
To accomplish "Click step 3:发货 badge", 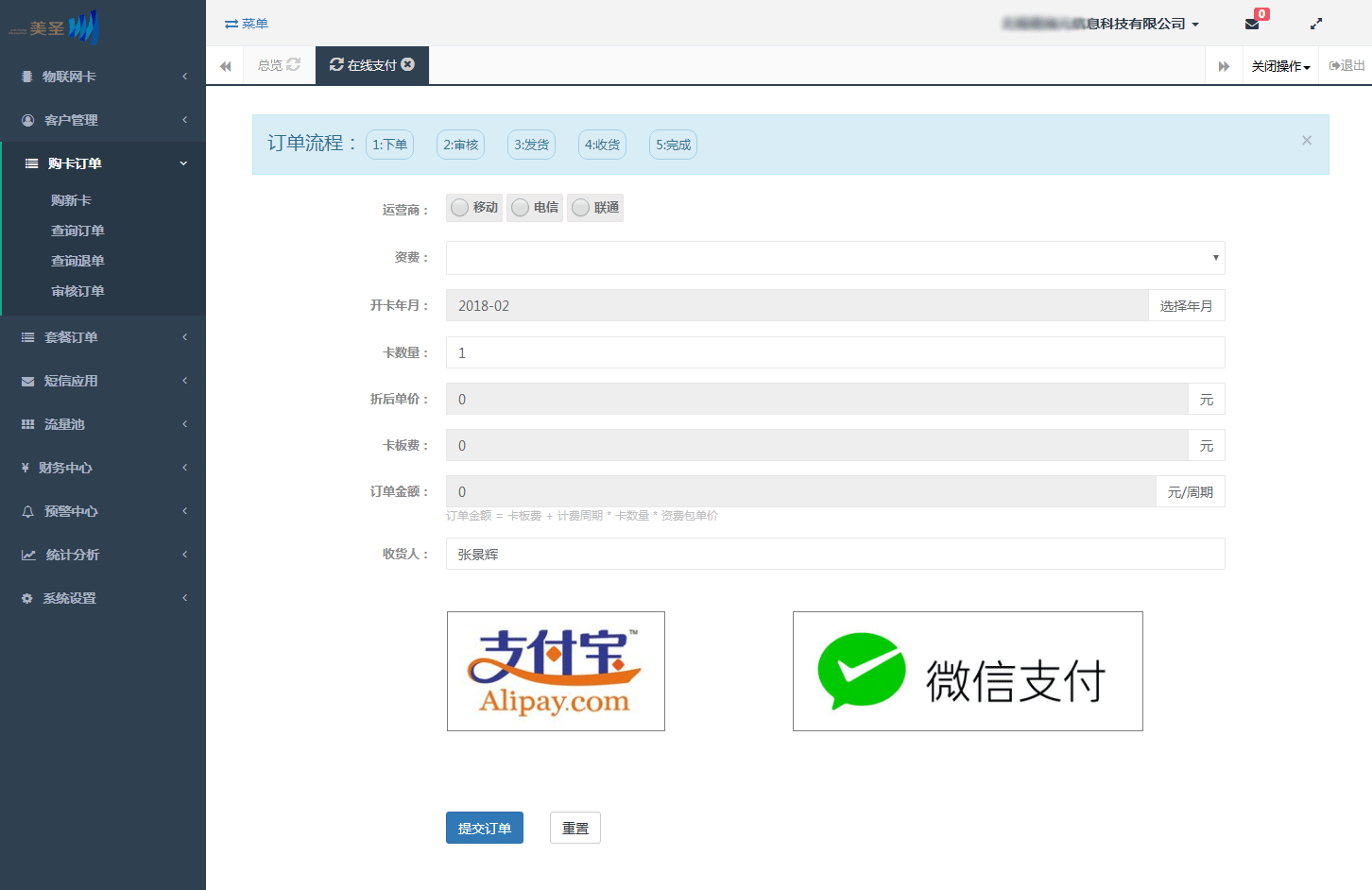I will point(532,145).
